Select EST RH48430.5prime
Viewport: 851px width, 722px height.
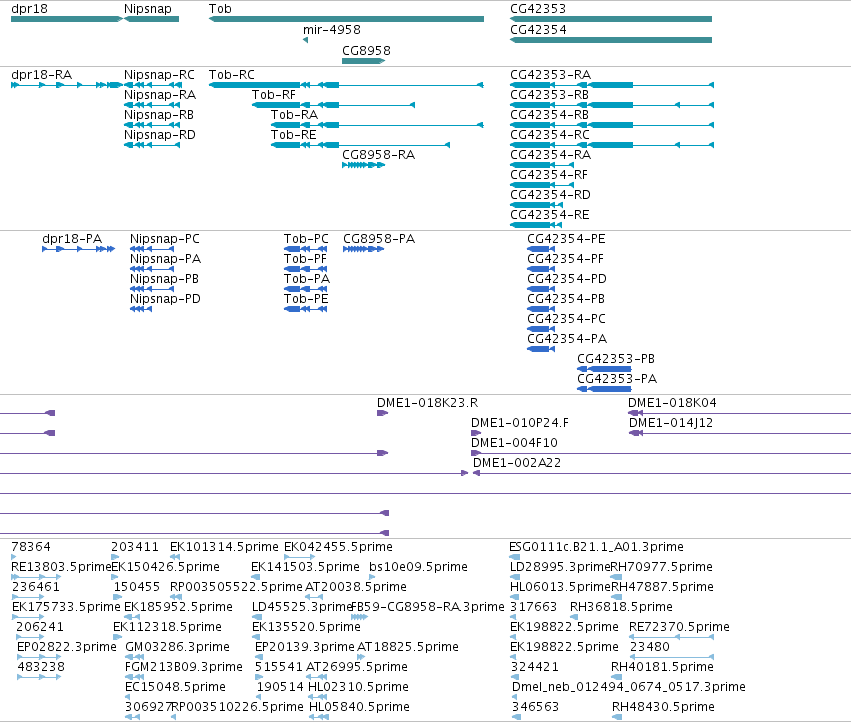pos(617,717)
